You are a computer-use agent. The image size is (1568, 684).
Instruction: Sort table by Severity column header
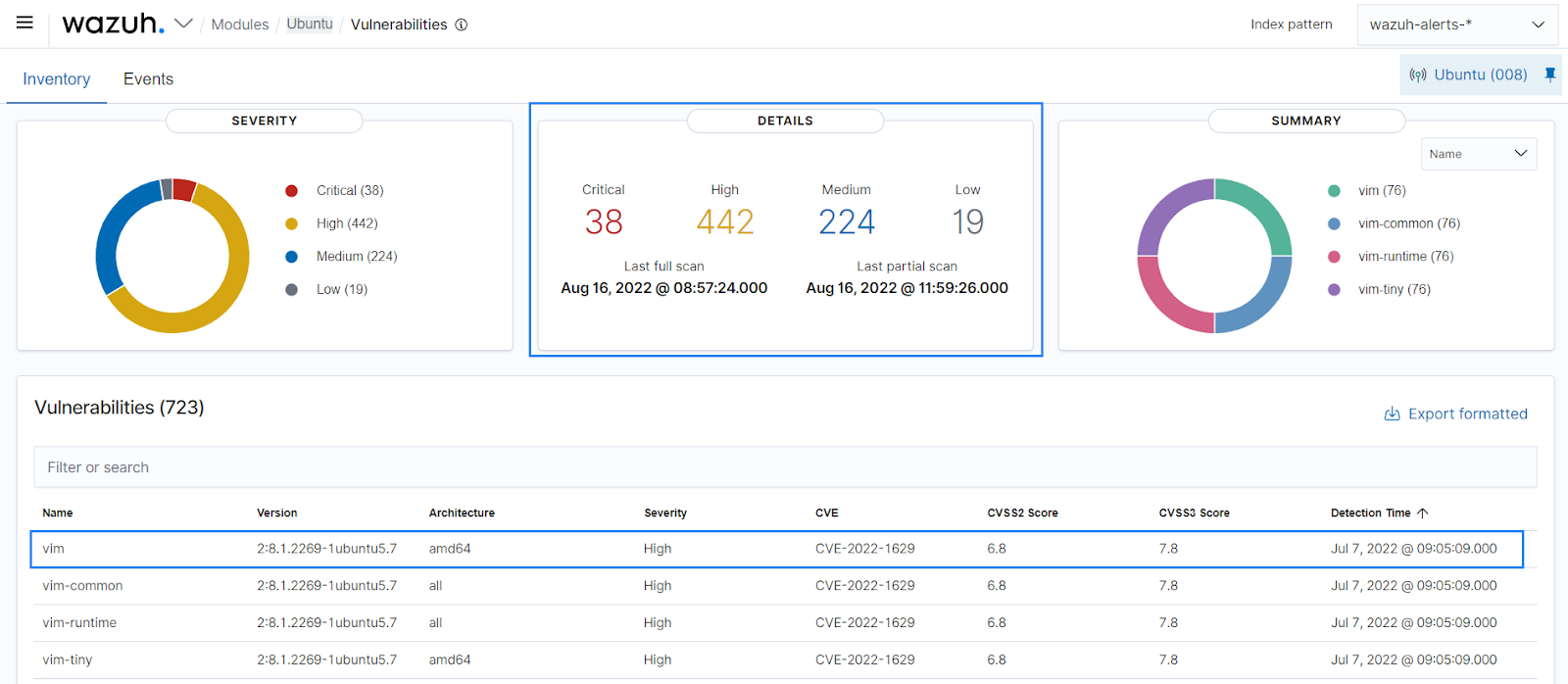tap(665, 513)
